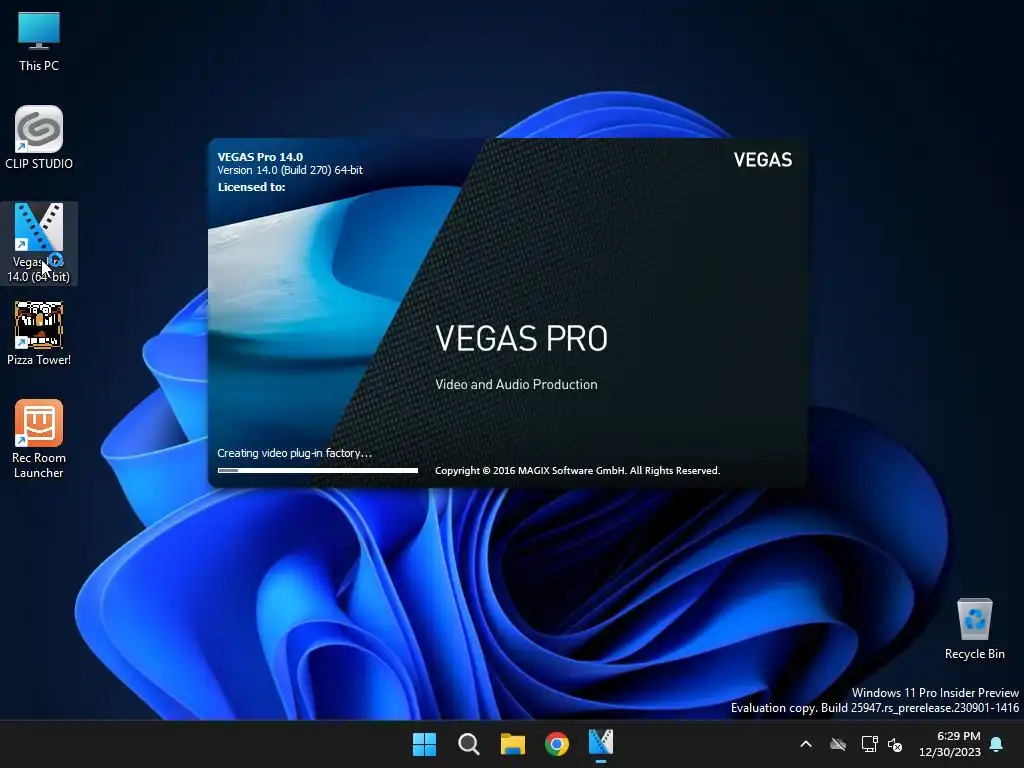Viewport: 1024px width, 768px height.
Task: Click the MAGIX copyright notice text
Action: tap(577, 471)
